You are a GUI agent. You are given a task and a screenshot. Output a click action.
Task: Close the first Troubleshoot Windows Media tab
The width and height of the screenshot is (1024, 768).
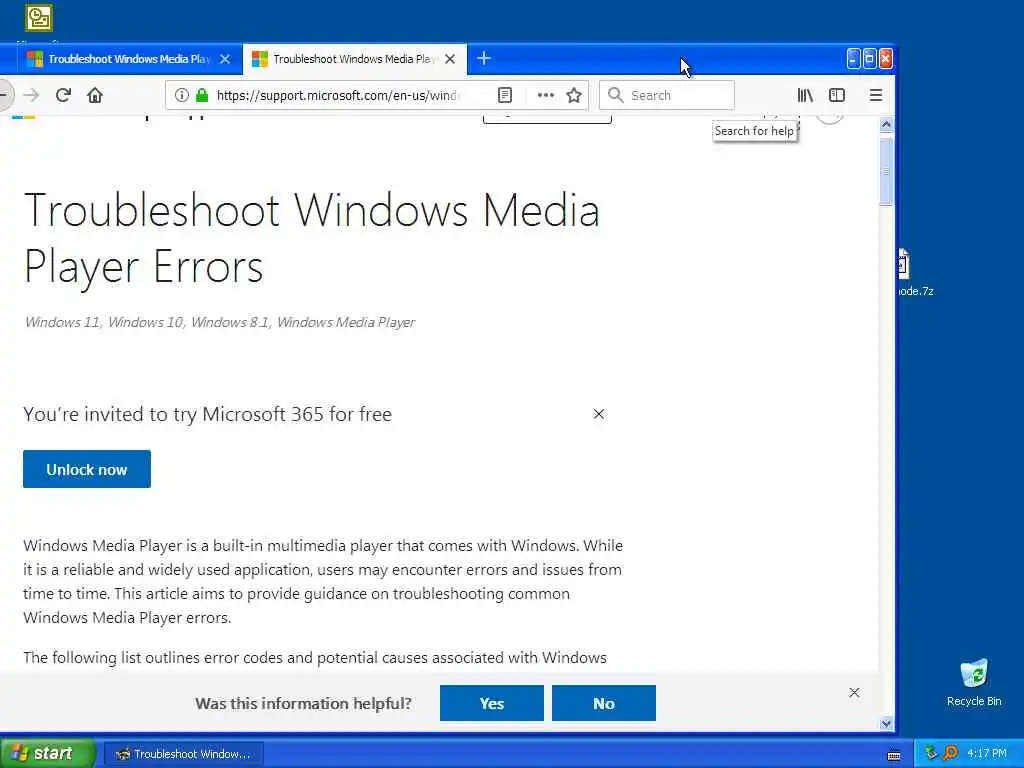(x=225, y=59)
